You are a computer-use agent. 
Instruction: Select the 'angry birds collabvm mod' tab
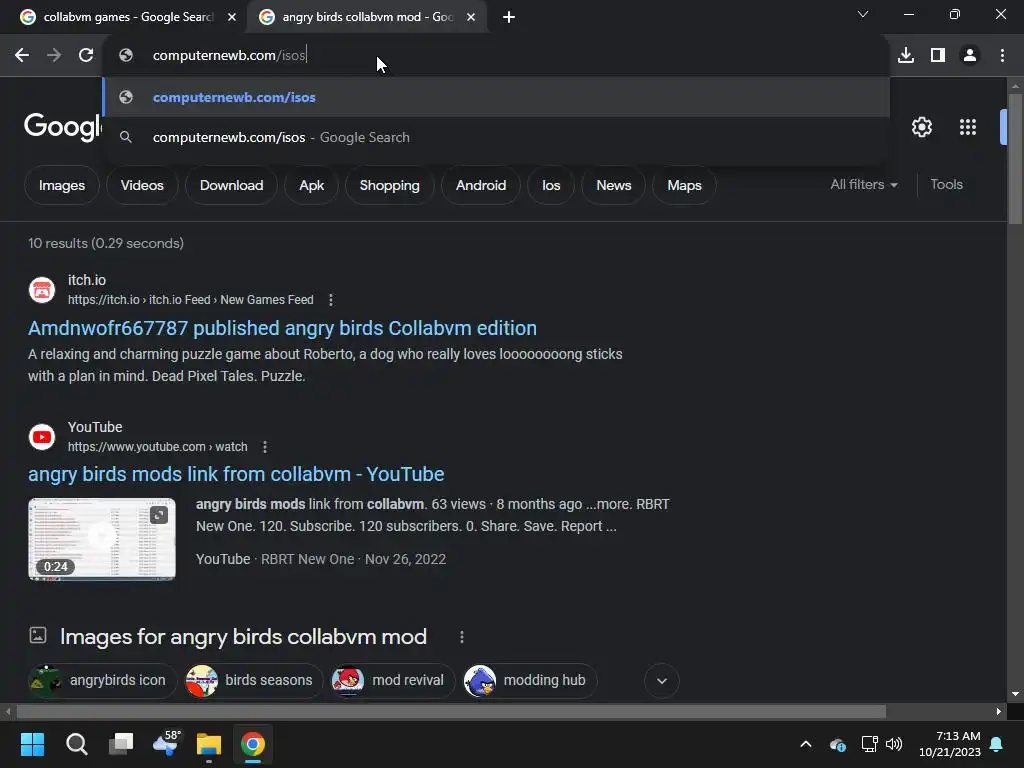[x=367, y=17]
